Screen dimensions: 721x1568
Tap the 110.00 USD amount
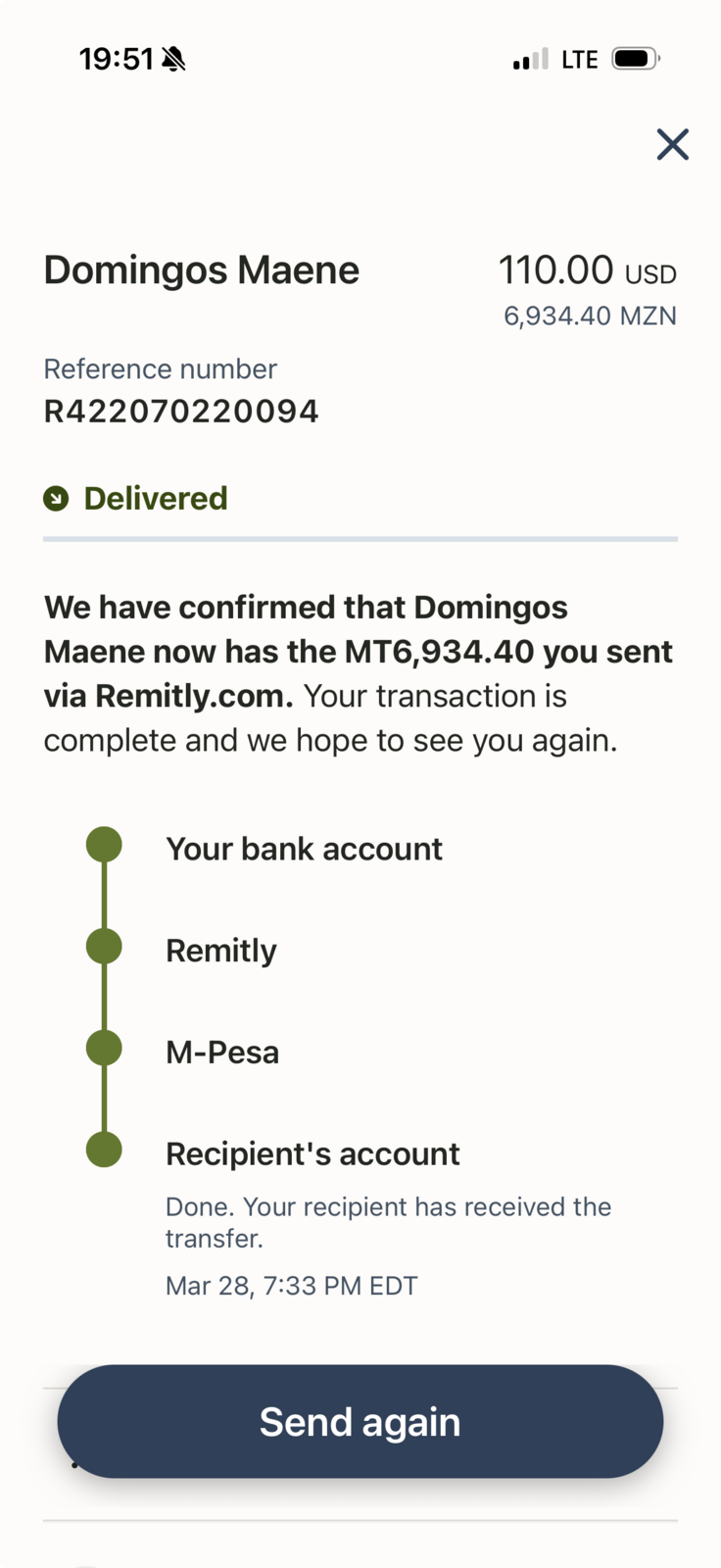[x=587, y=270]
